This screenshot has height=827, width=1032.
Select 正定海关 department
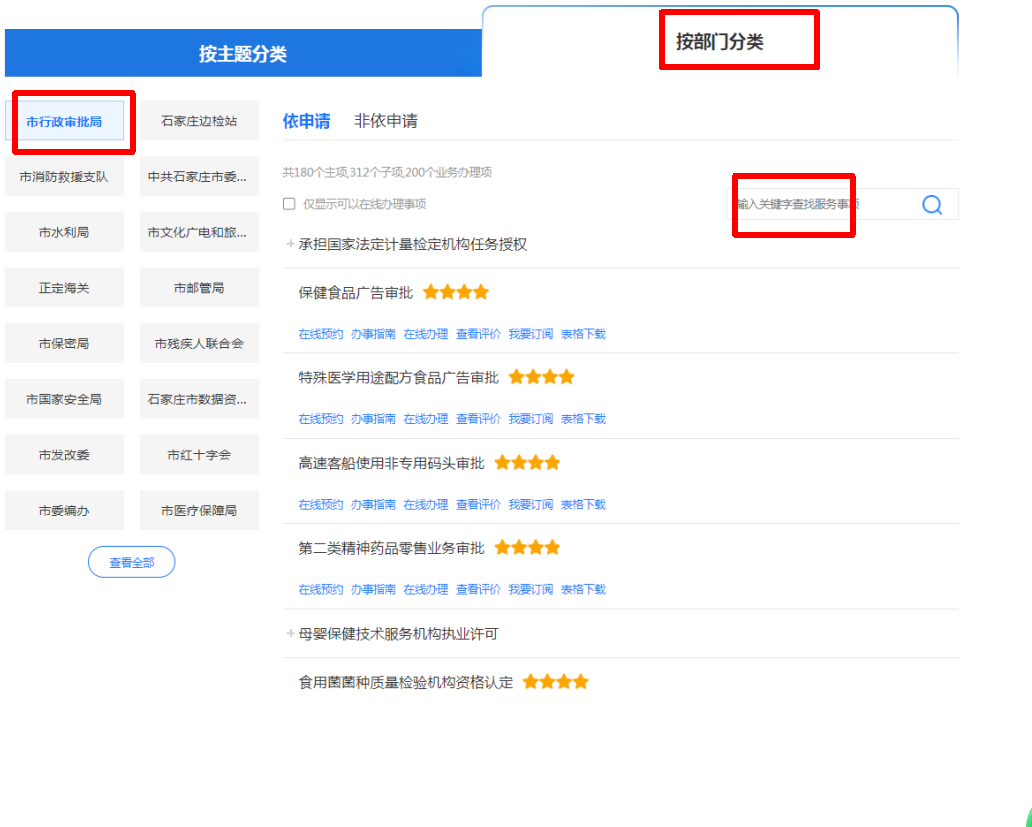(x=64, y=288)
